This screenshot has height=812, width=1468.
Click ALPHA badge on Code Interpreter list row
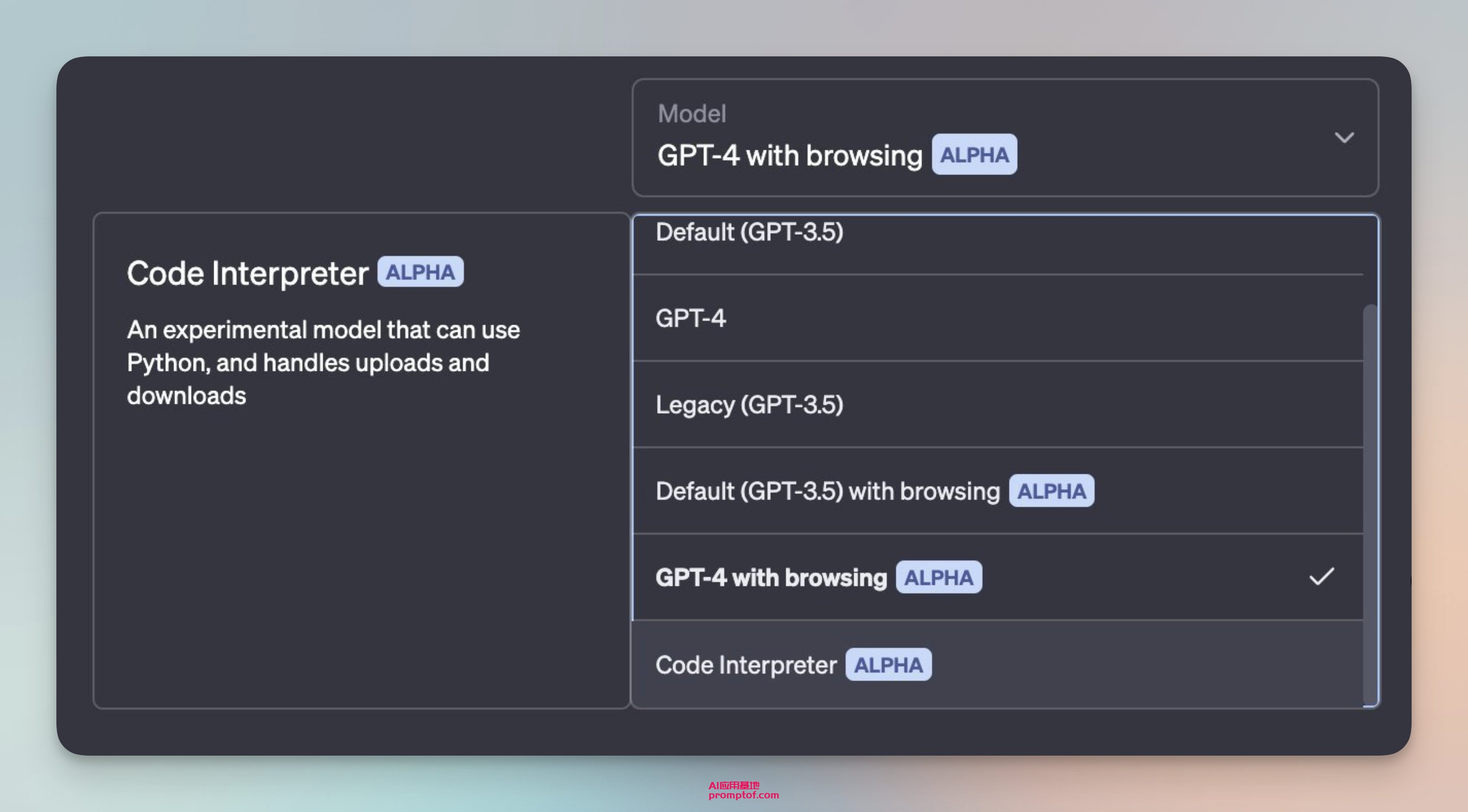(x=889, y=664)
